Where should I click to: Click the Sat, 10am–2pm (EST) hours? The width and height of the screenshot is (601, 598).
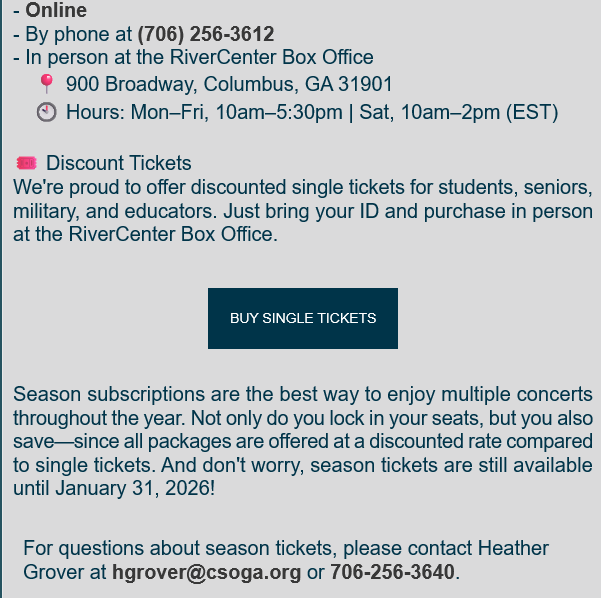[458, 112]
